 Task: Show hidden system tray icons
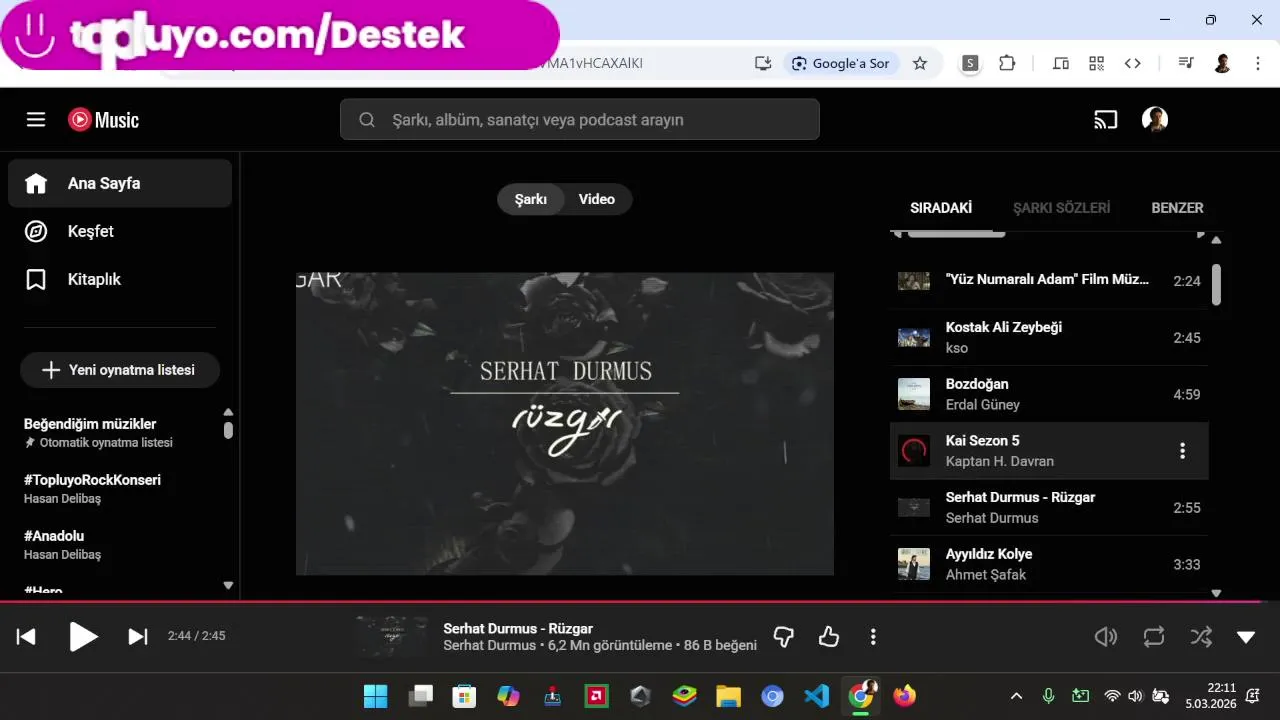click(1017, 696)
